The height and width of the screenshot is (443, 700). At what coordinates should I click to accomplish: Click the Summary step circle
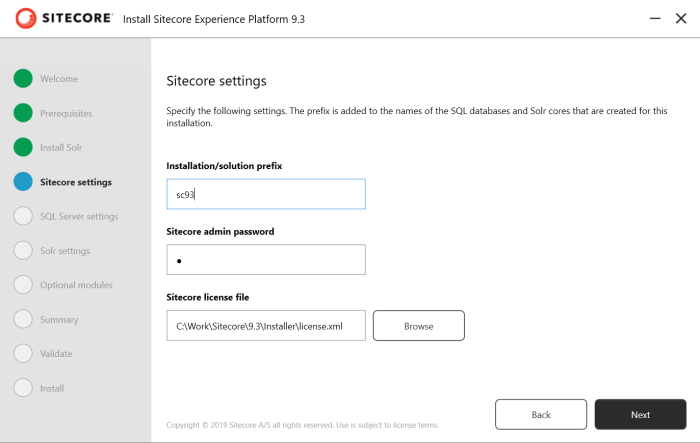(x=23, y=319)
